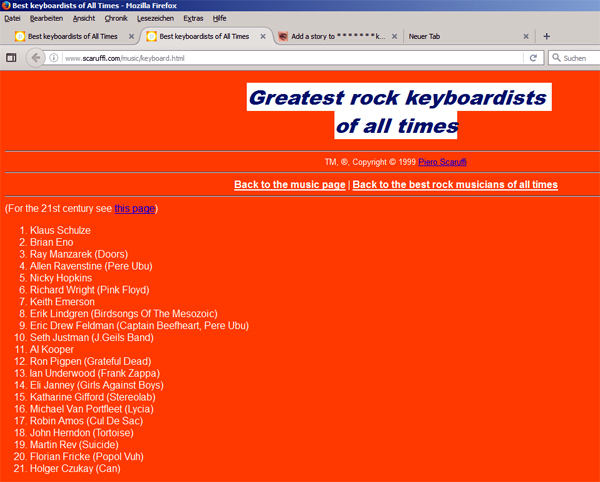600x482 pixels.
Task: Click the URL address bar
Action: point(291,58)
